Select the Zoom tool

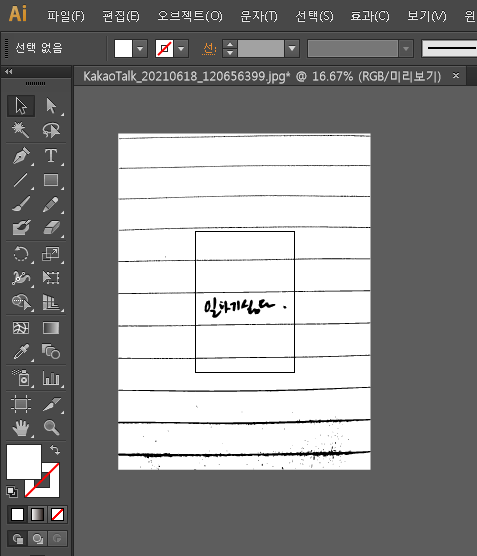51,428
